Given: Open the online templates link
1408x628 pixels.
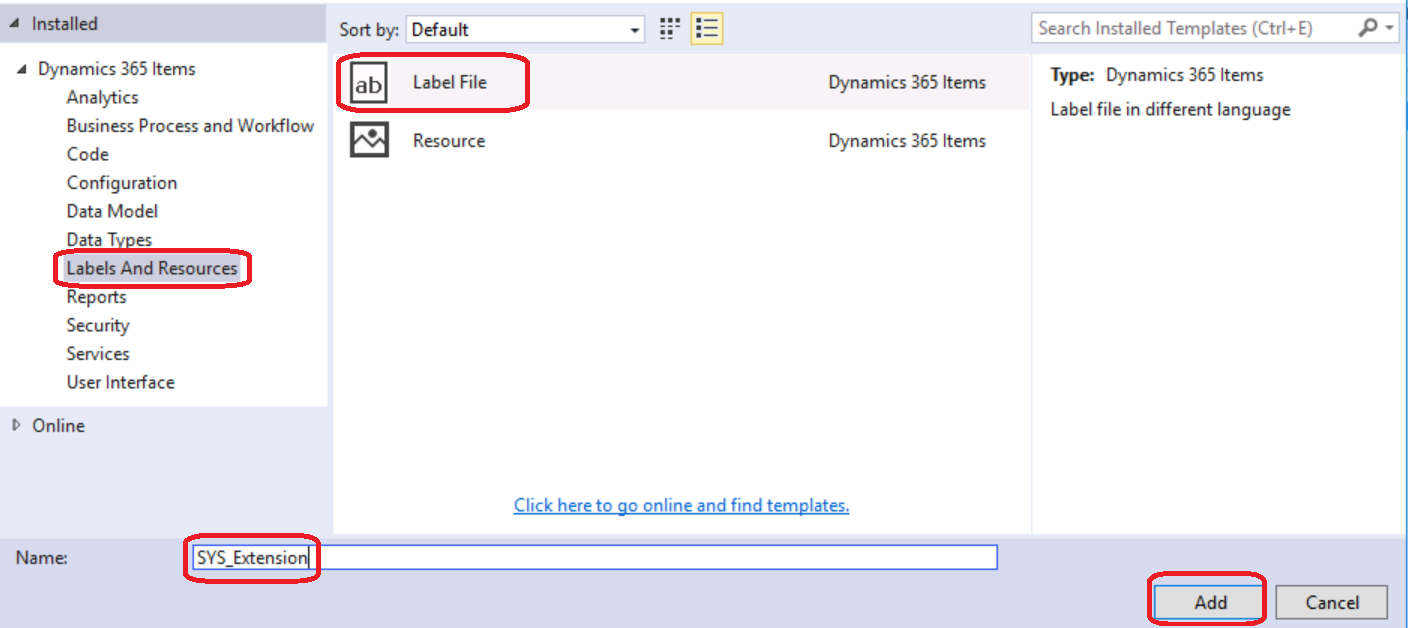Looking at the screenshot, I should pos(681,505).
